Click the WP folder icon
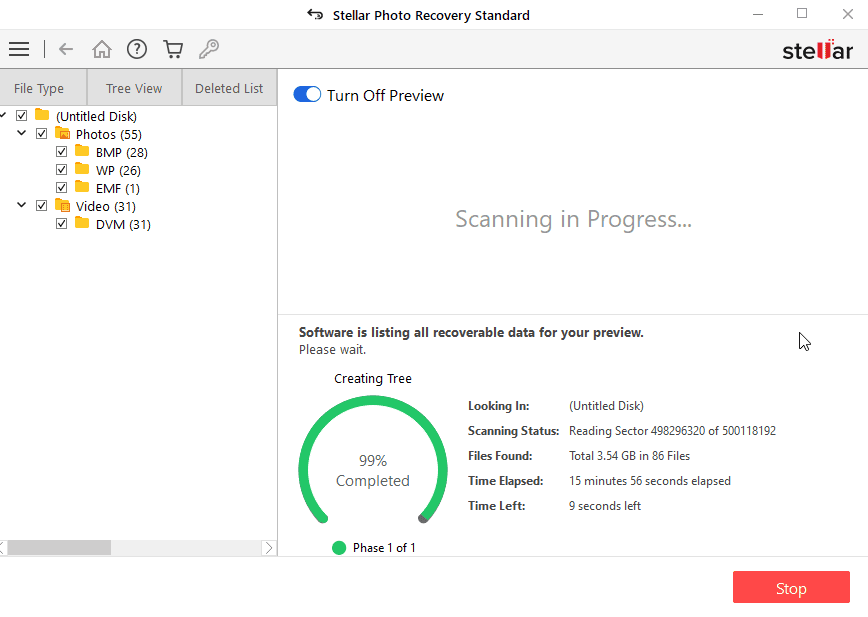The height and width of the screenshot is (617, 868). click(82, 169)
